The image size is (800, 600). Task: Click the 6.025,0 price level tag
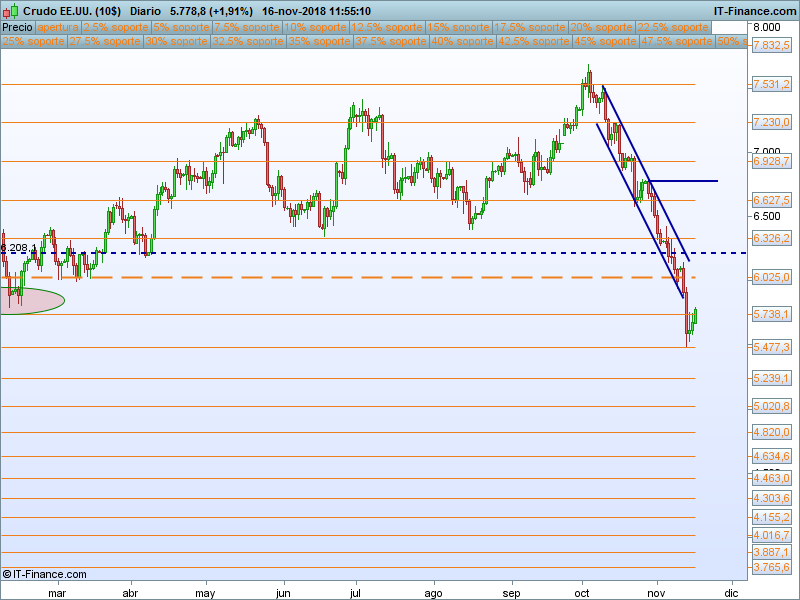click(771, 277)
